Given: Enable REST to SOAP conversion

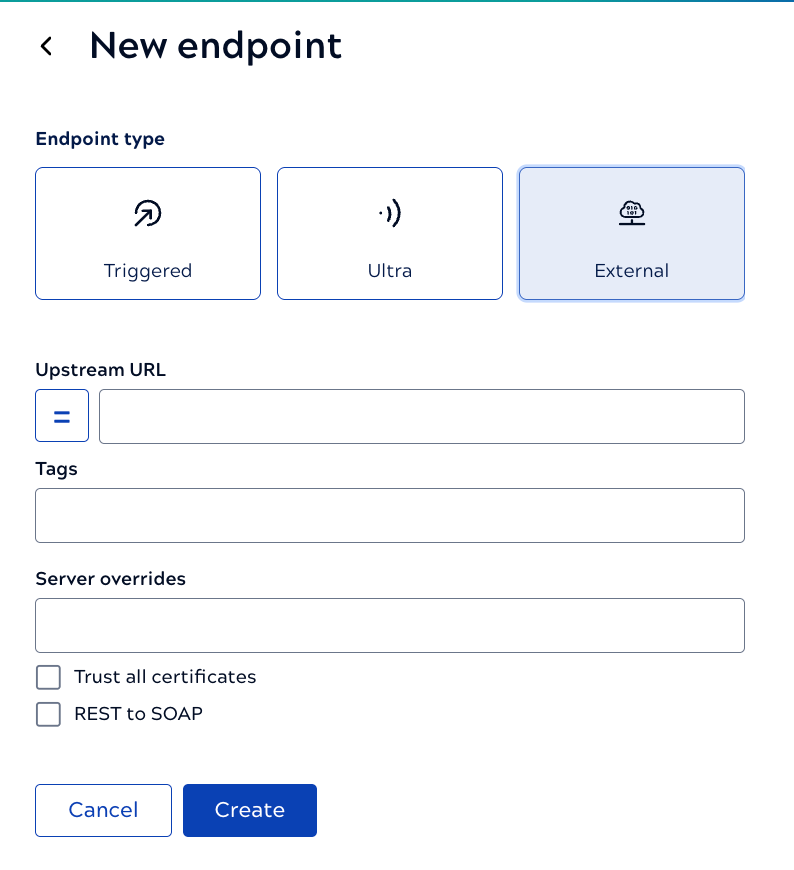Looking at the screenshot, I should tap(48, 714).
